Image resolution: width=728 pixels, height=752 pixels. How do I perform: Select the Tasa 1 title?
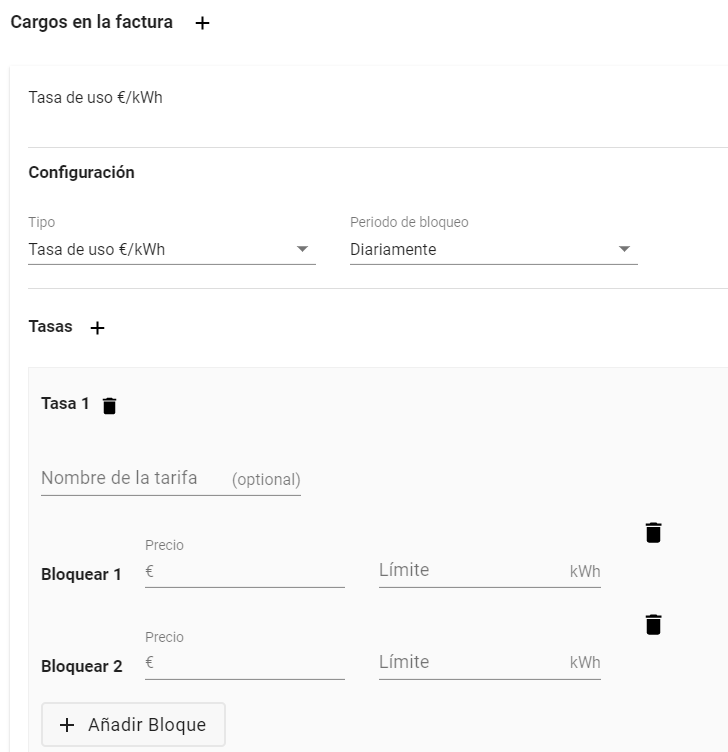[65, 404]
